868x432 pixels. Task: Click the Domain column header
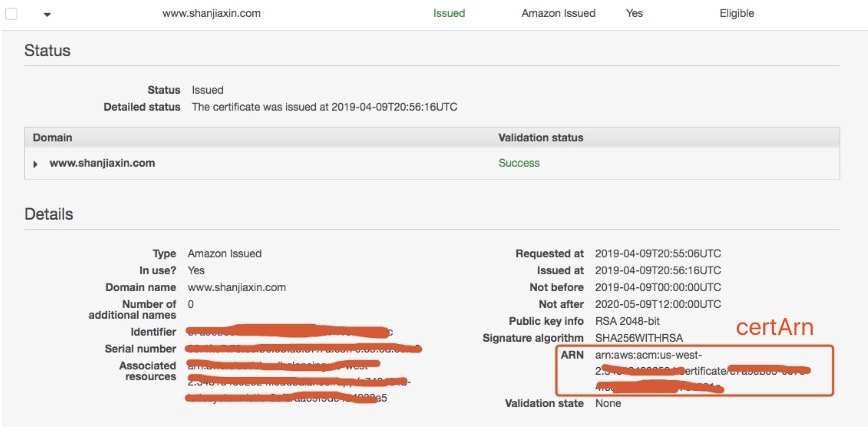[x=53, y=137]
